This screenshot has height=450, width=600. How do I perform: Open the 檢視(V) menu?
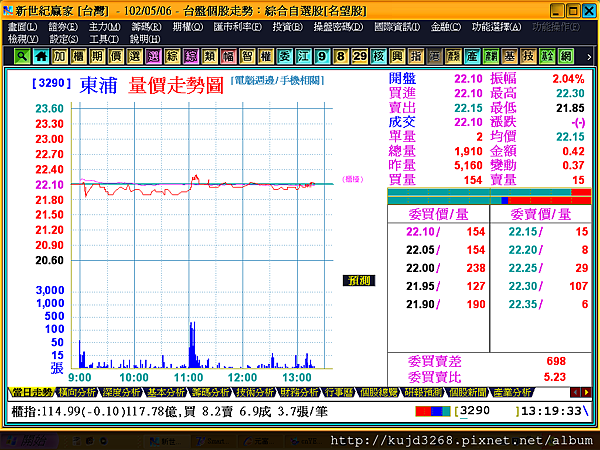pyautogui.click(x=23, y=39)
